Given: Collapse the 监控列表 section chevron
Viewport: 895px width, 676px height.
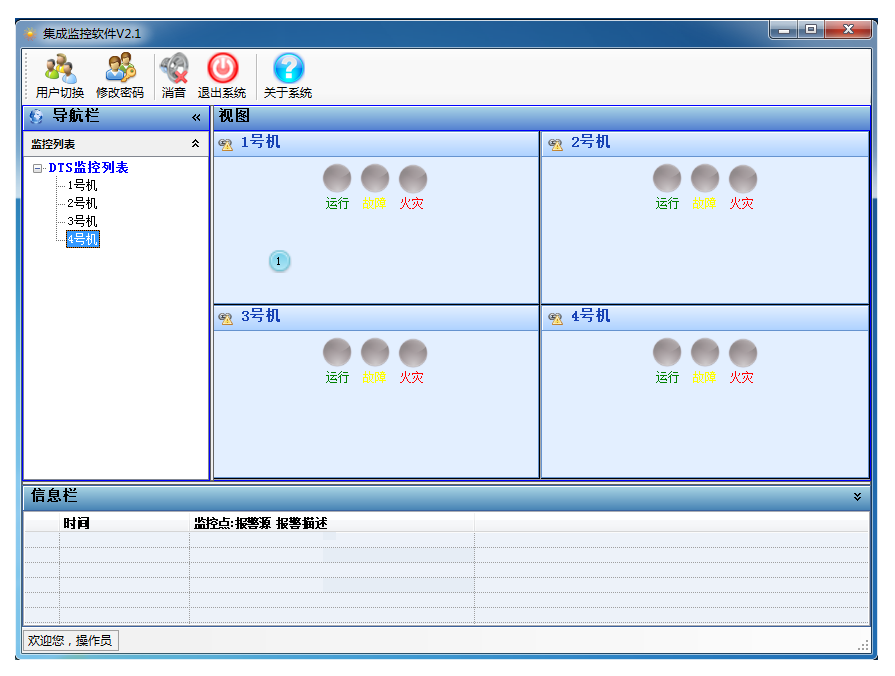Looking at the screenshot, I should point(196,144).
